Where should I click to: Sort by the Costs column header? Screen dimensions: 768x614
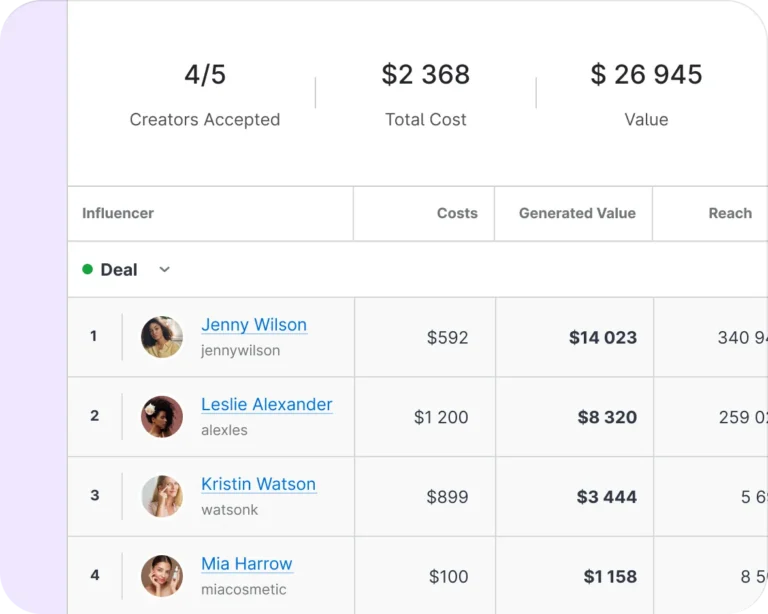[457, 213]
